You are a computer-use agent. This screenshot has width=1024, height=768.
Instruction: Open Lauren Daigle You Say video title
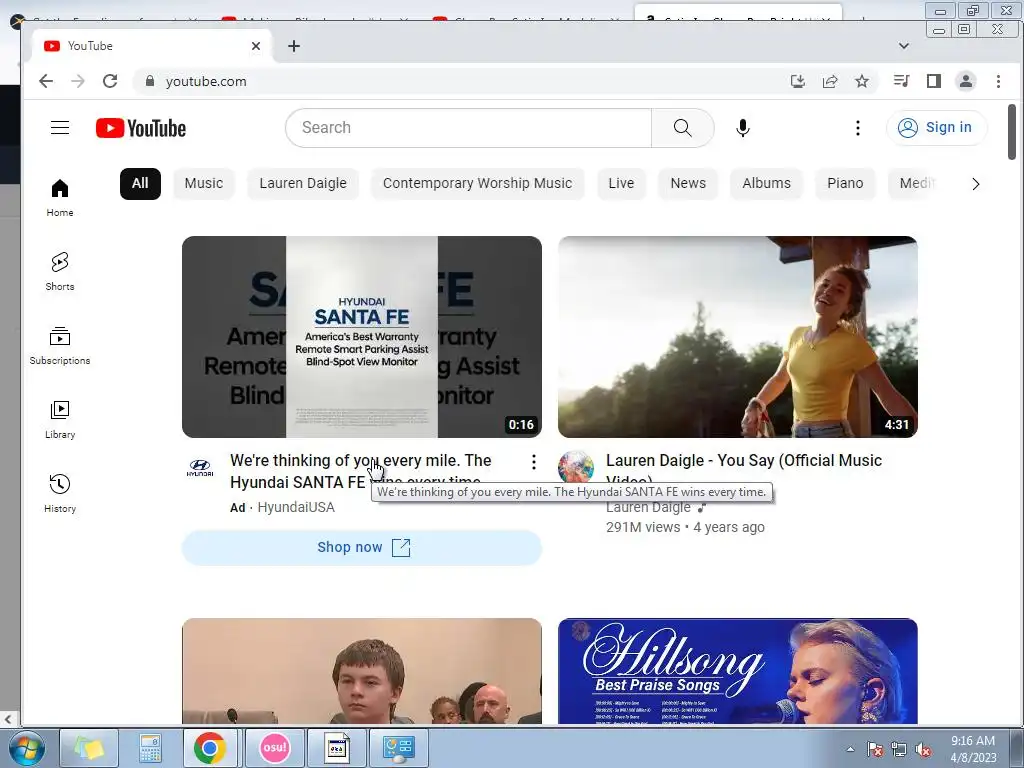click(744, 460)
